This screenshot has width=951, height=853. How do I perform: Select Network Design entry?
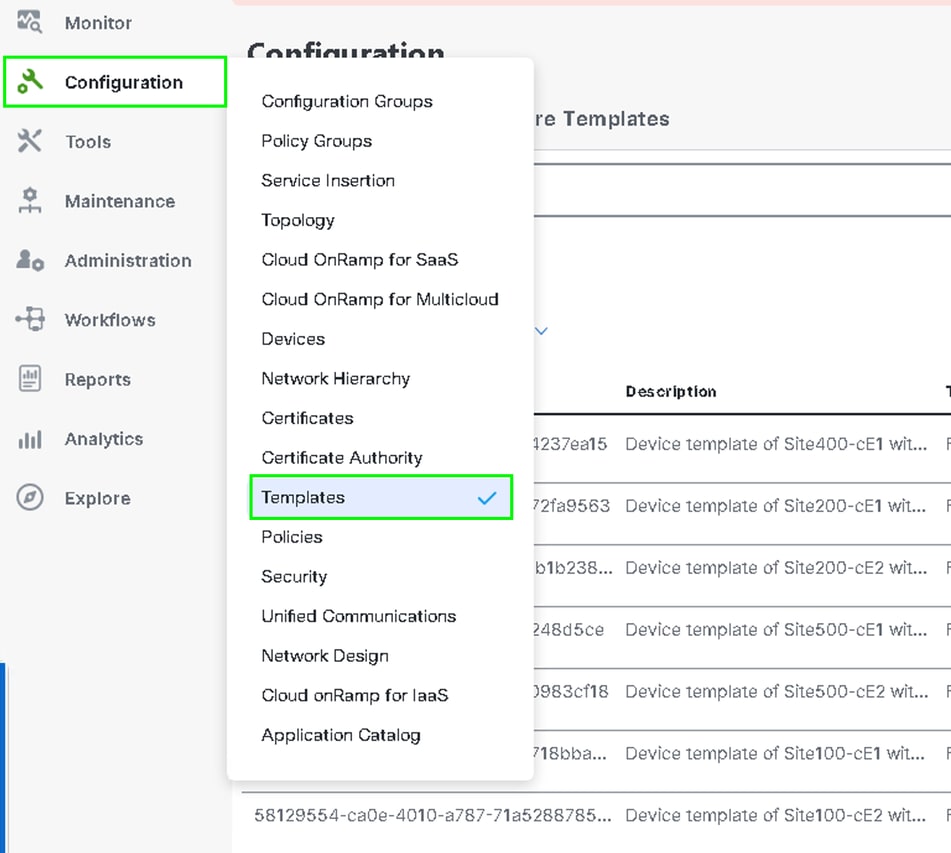click(325, 656)
